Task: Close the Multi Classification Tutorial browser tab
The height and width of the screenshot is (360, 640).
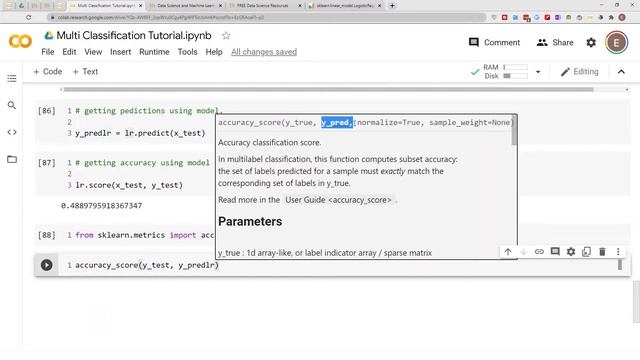Action: coord(140,6)
